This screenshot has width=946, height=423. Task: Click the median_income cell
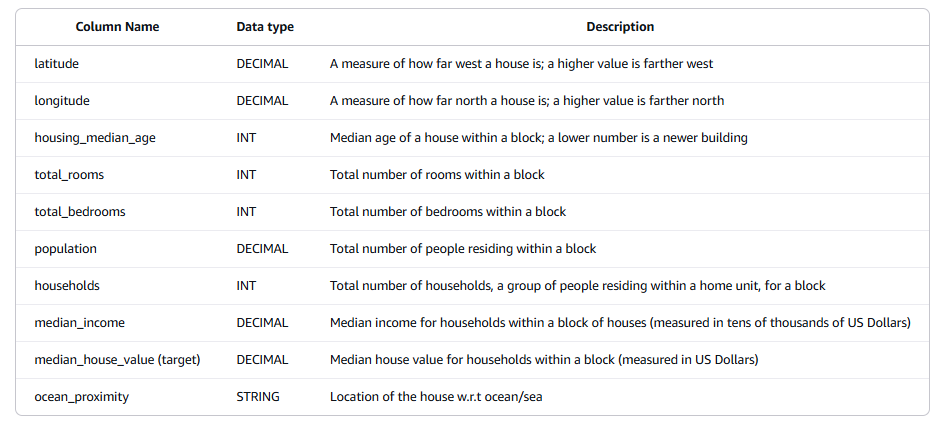pos(80,323)
